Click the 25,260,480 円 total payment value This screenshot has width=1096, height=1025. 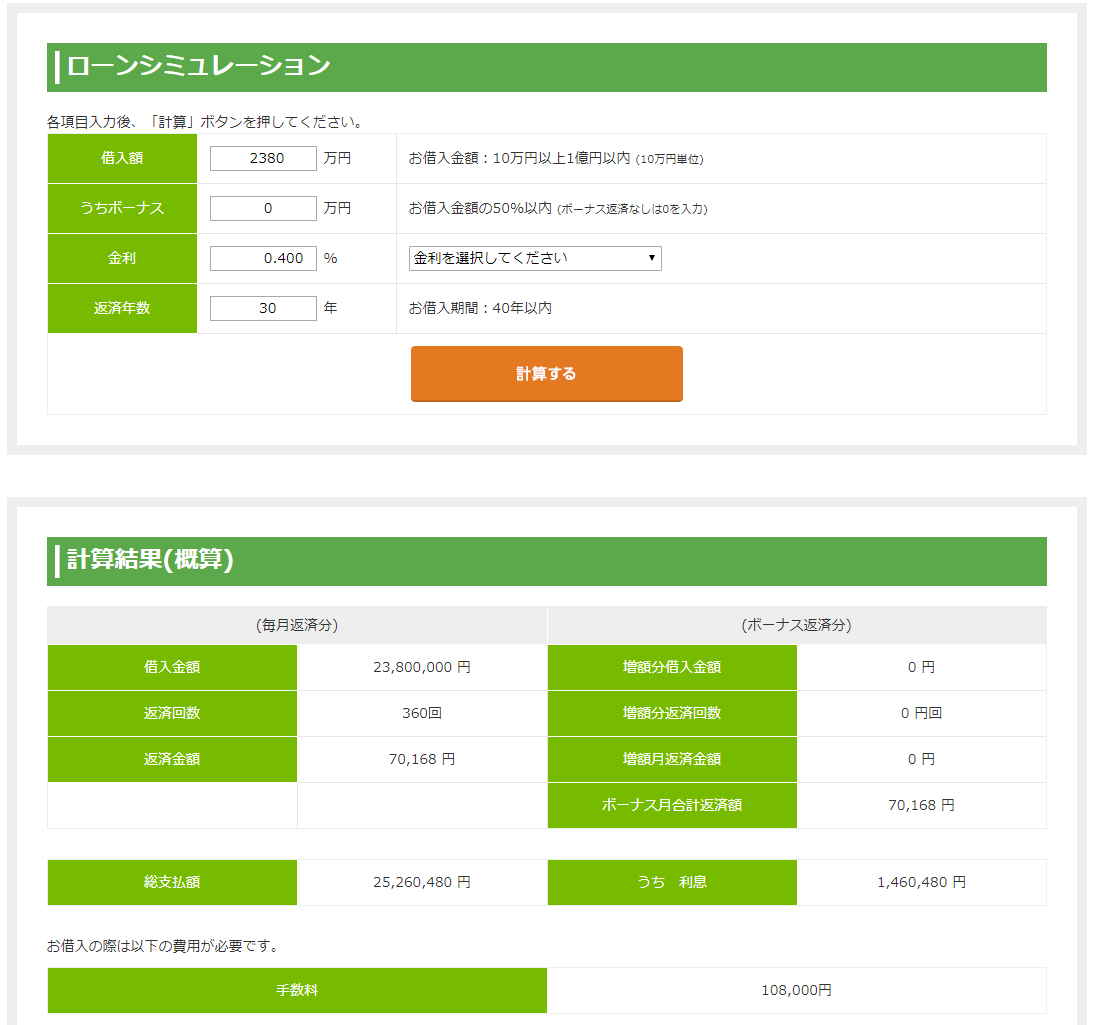click(421, 882)
